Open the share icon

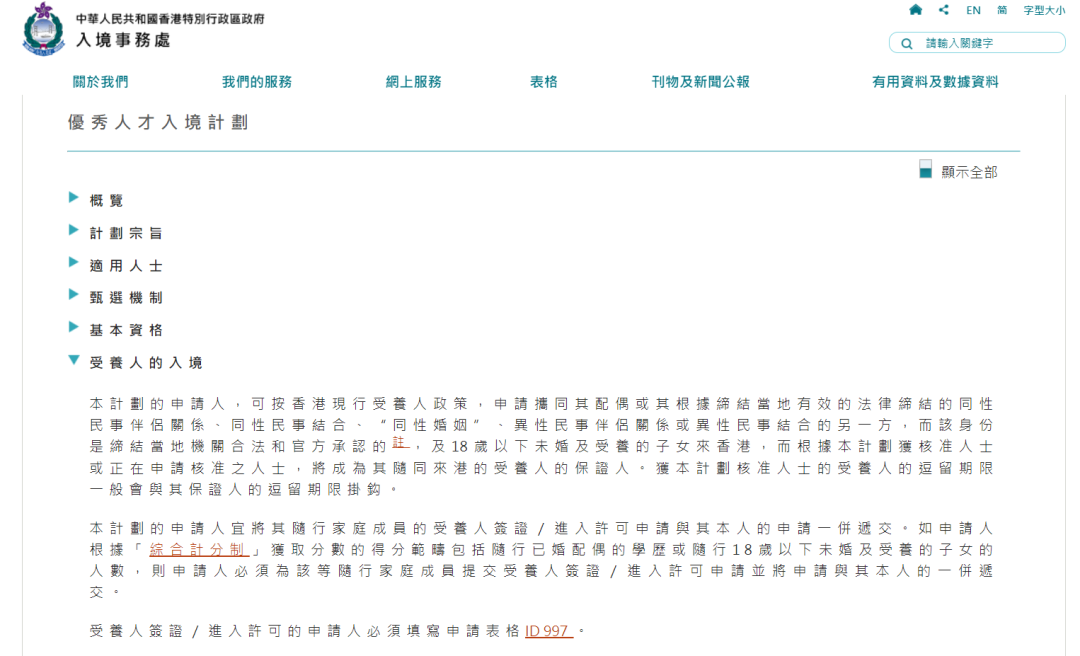coord(944,10)
